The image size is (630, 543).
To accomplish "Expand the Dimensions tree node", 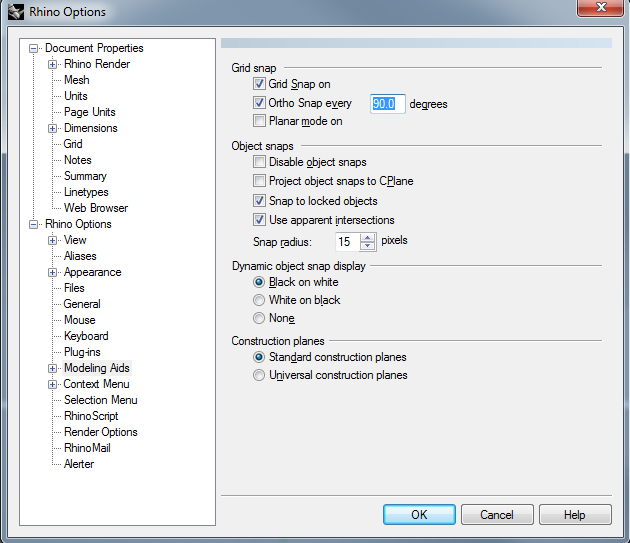I will (52, 129).
